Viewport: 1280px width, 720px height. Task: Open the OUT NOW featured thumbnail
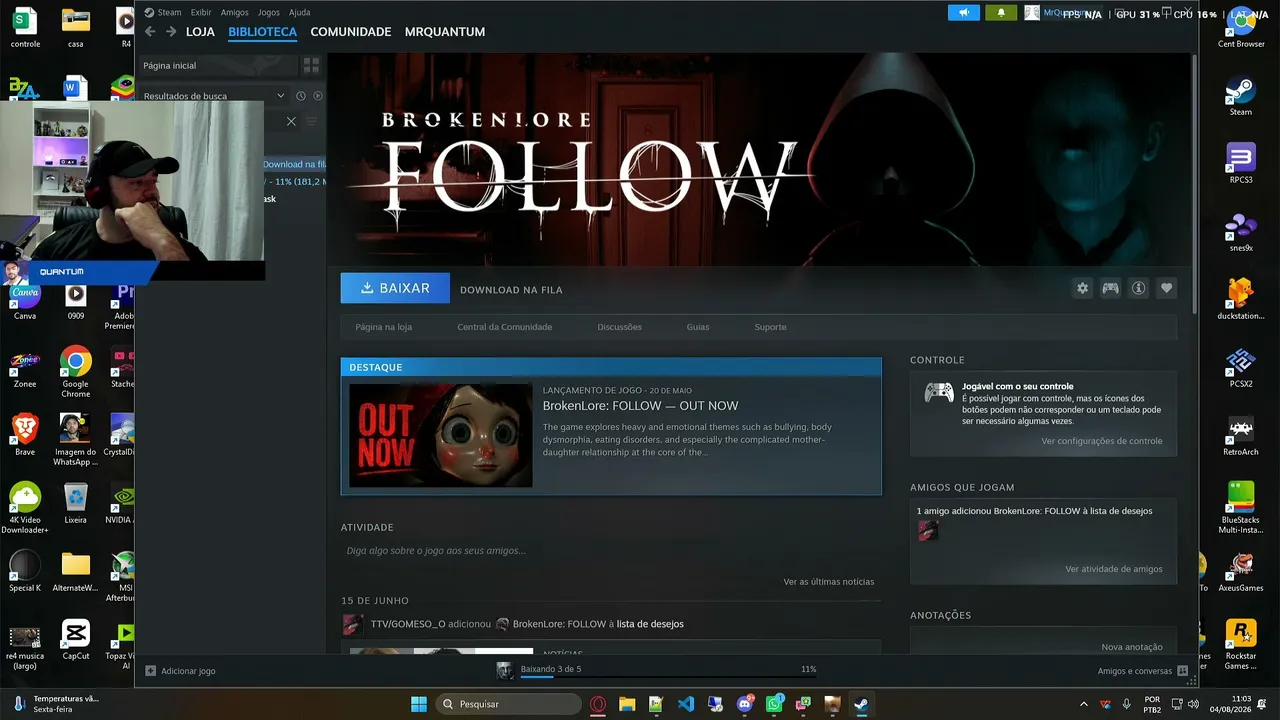(x=440, y=435)
